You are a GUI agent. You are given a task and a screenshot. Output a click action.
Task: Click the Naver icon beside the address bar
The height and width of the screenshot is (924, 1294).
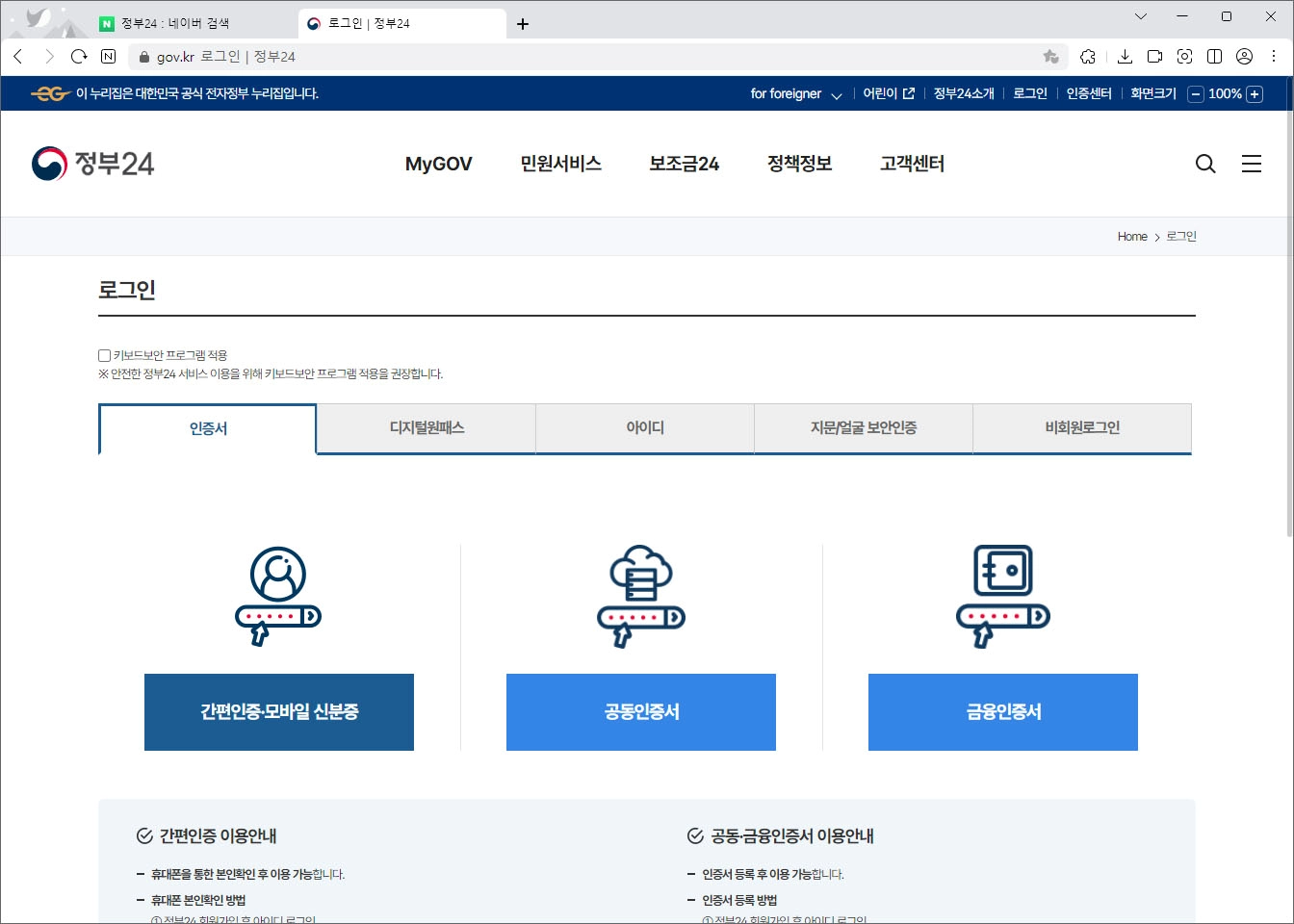(x=106, y=56)
